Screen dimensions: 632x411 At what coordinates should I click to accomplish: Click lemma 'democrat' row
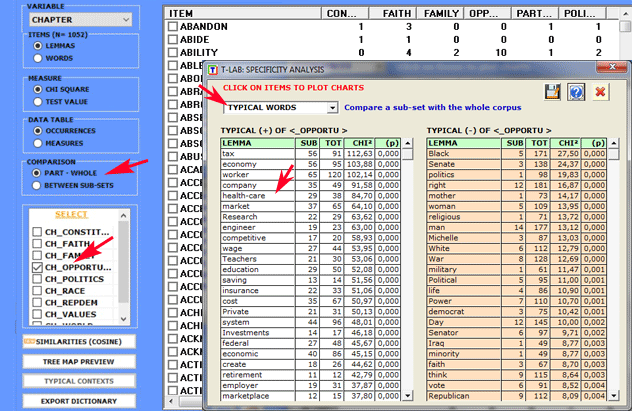464,311
